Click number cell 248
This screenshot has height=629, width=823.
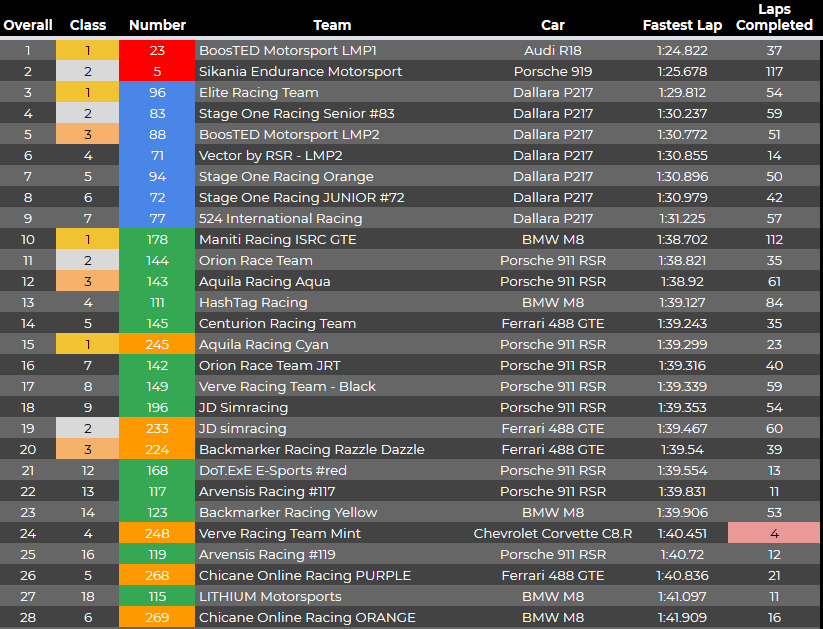pos(157,533)
